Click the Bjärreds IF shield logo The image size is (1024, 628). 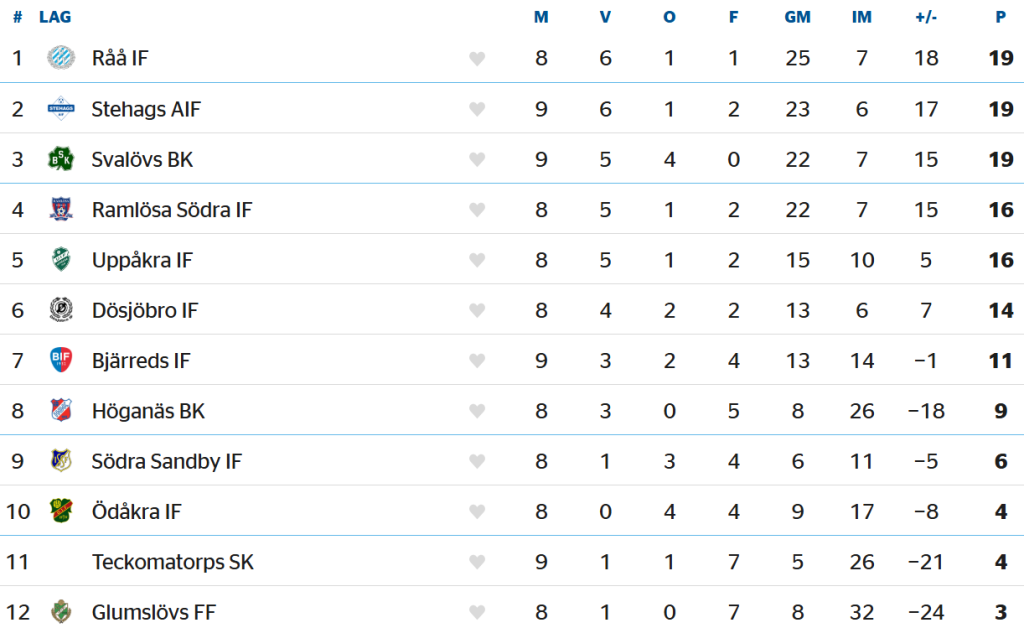[x=61, y=360]
